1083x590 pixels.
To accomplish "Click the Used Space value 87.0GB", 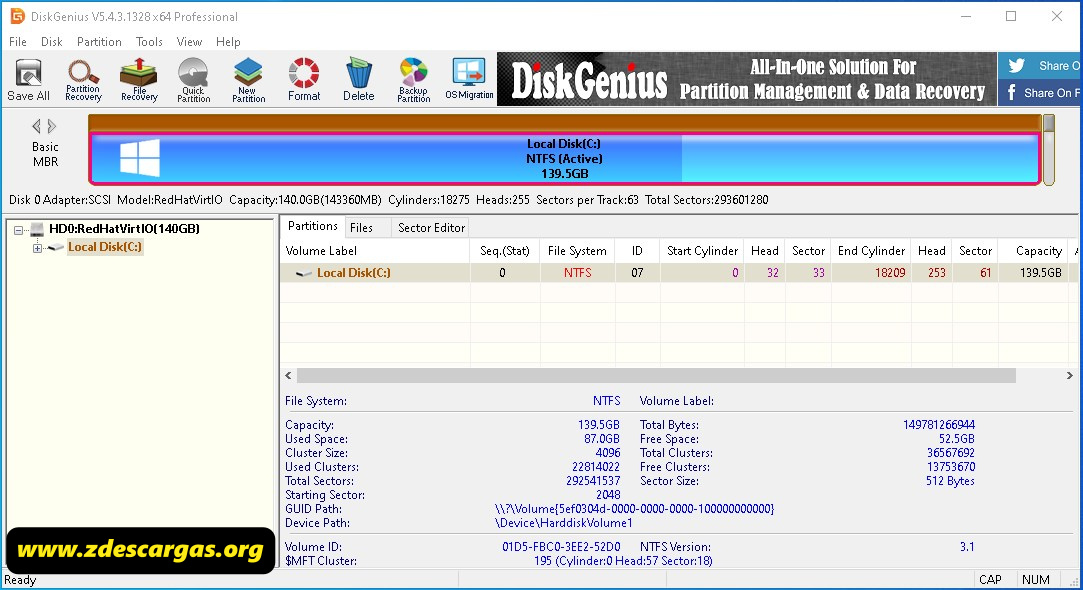I will [x=602, y=439].
